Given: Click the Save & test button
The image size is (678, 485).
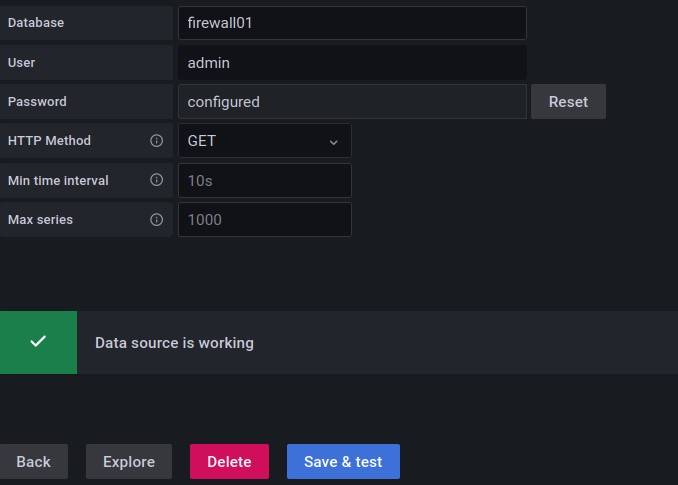Looking at the screenshot, I should coord(343,462).
